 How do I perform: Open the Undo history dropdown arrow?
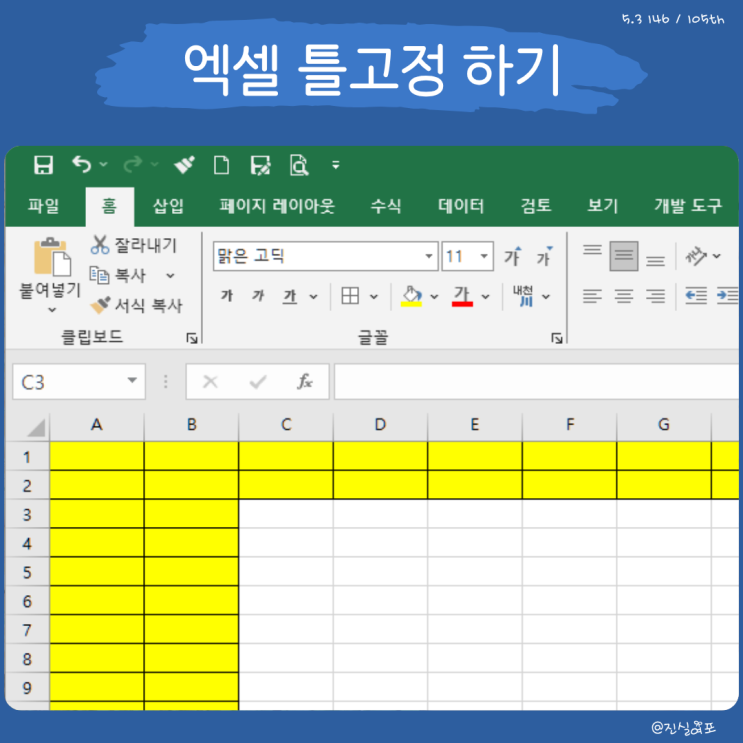point(103,164)
